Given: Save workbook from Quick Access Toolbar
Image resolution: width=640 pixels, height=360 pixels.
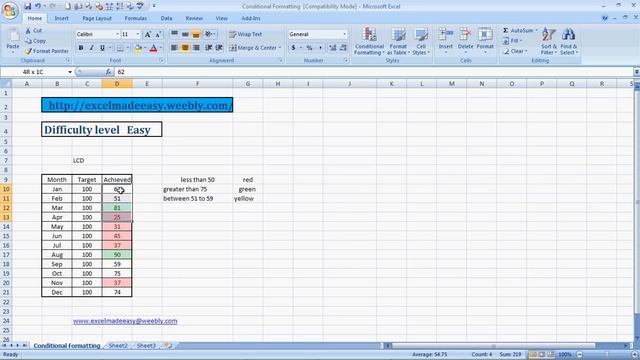Looking at the screenshot, I should click(28, 6).
